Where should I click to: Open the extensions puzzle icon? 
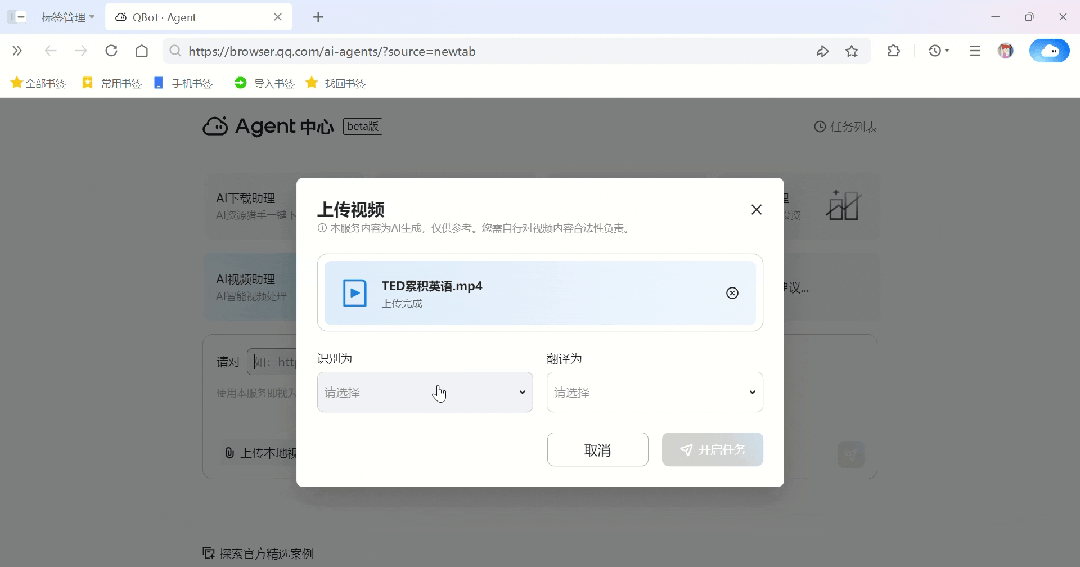tap(893, 51)
